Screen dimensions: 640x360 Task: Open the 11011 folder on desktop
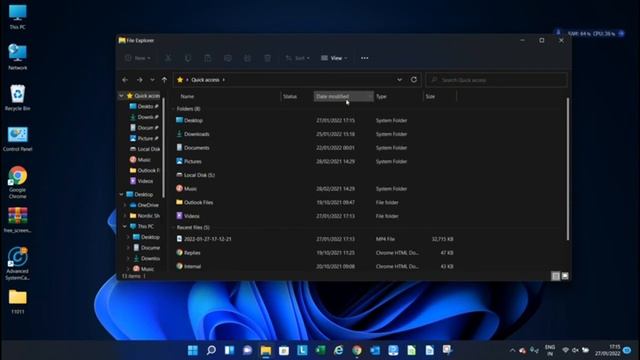[x=18, y=302]
